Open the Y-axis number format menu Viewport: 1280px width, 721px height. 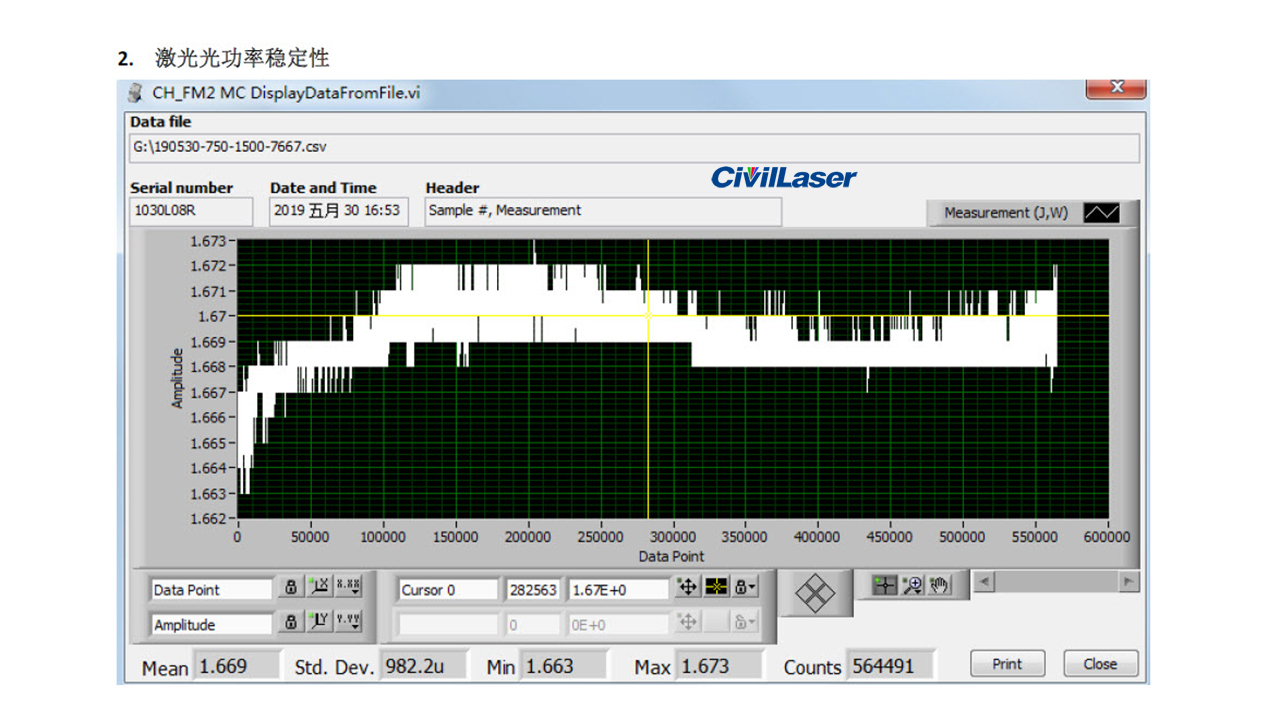(348, 622)
